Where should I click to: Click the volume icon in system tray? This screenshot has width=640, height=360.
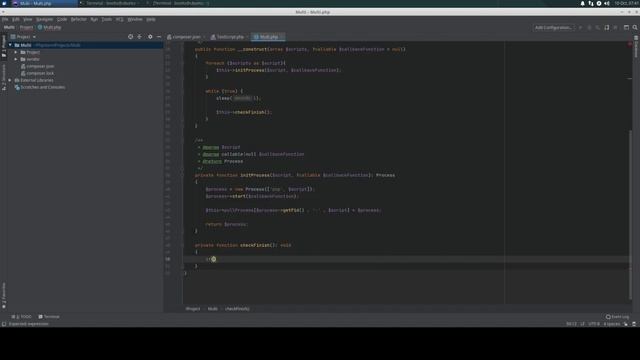point(607,3)
